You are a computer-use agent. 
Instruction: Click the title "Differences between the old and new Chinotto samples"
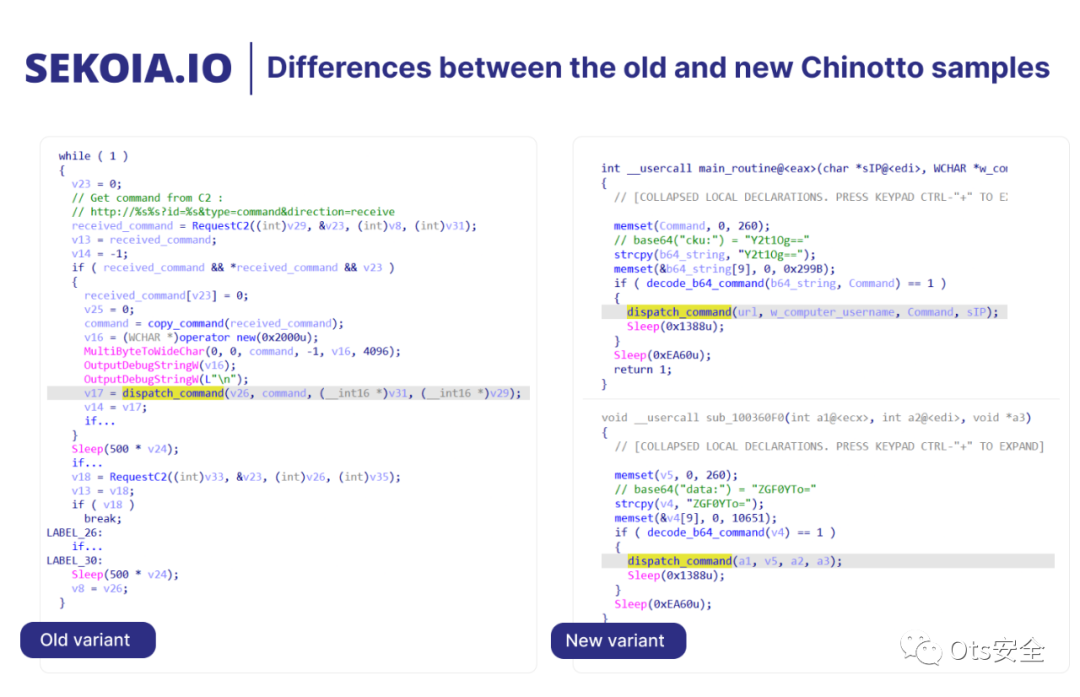[x=658, y=67]
